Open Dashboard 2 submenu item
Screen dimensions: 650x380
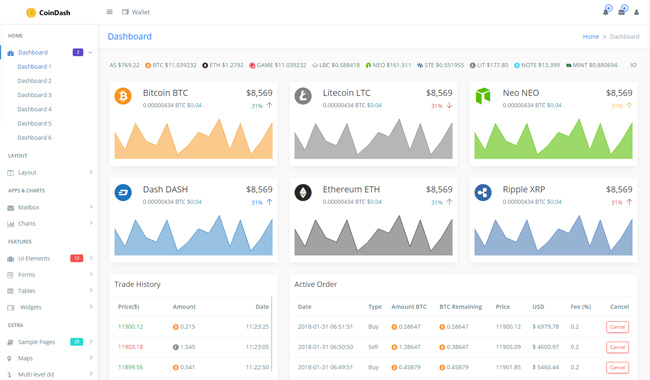(34, 81)
